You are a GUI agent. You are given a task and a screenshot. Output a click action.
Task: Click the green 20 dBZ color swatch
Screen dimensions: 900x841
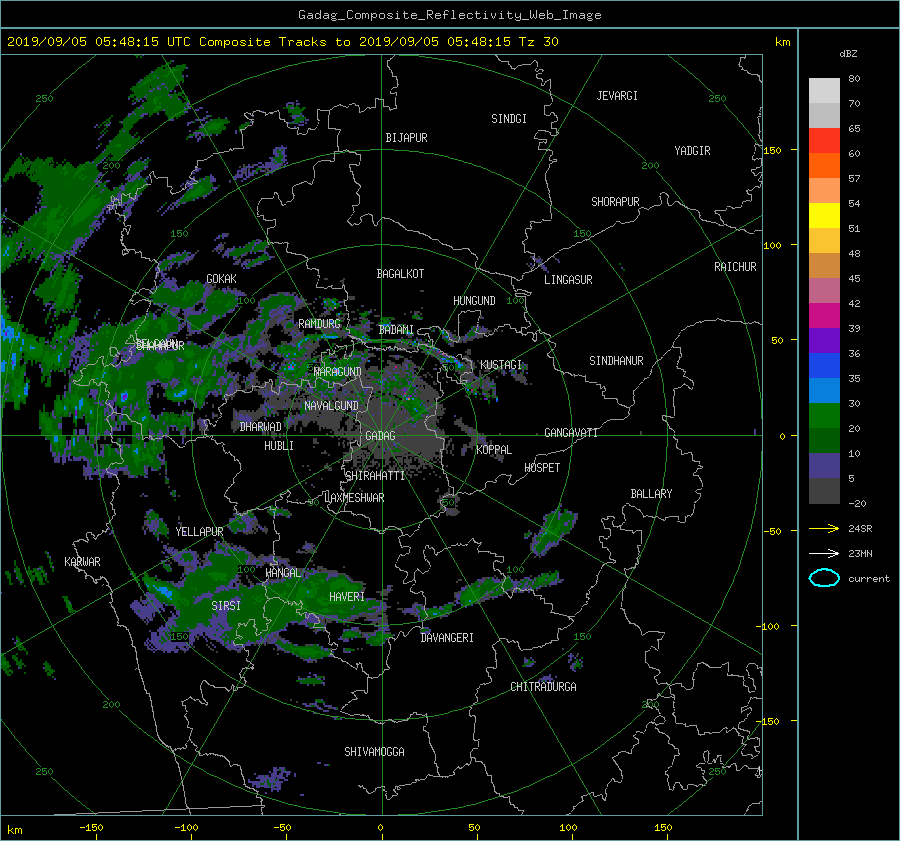tap(824, 415)
